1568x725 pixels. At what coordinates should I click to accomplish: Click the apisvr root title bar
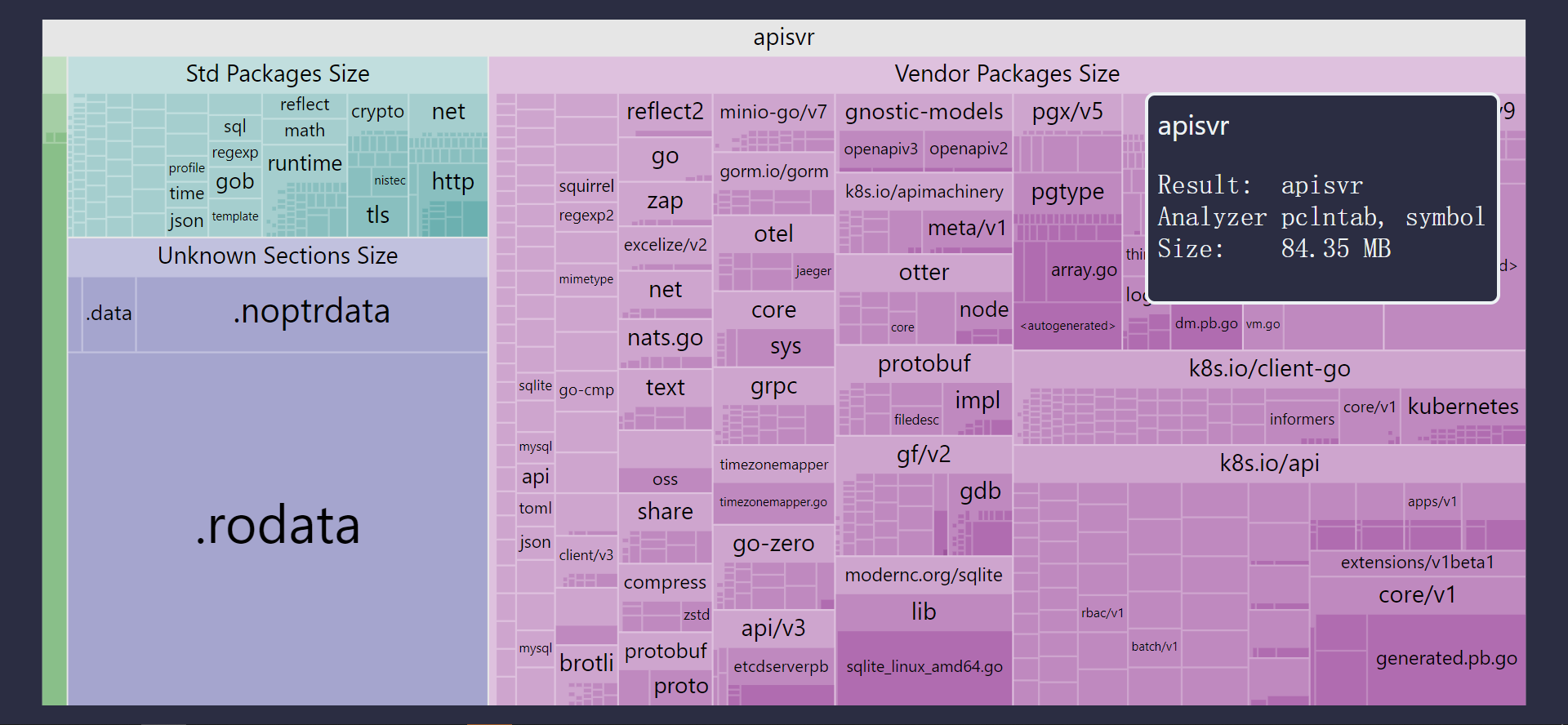pos(783,38)
